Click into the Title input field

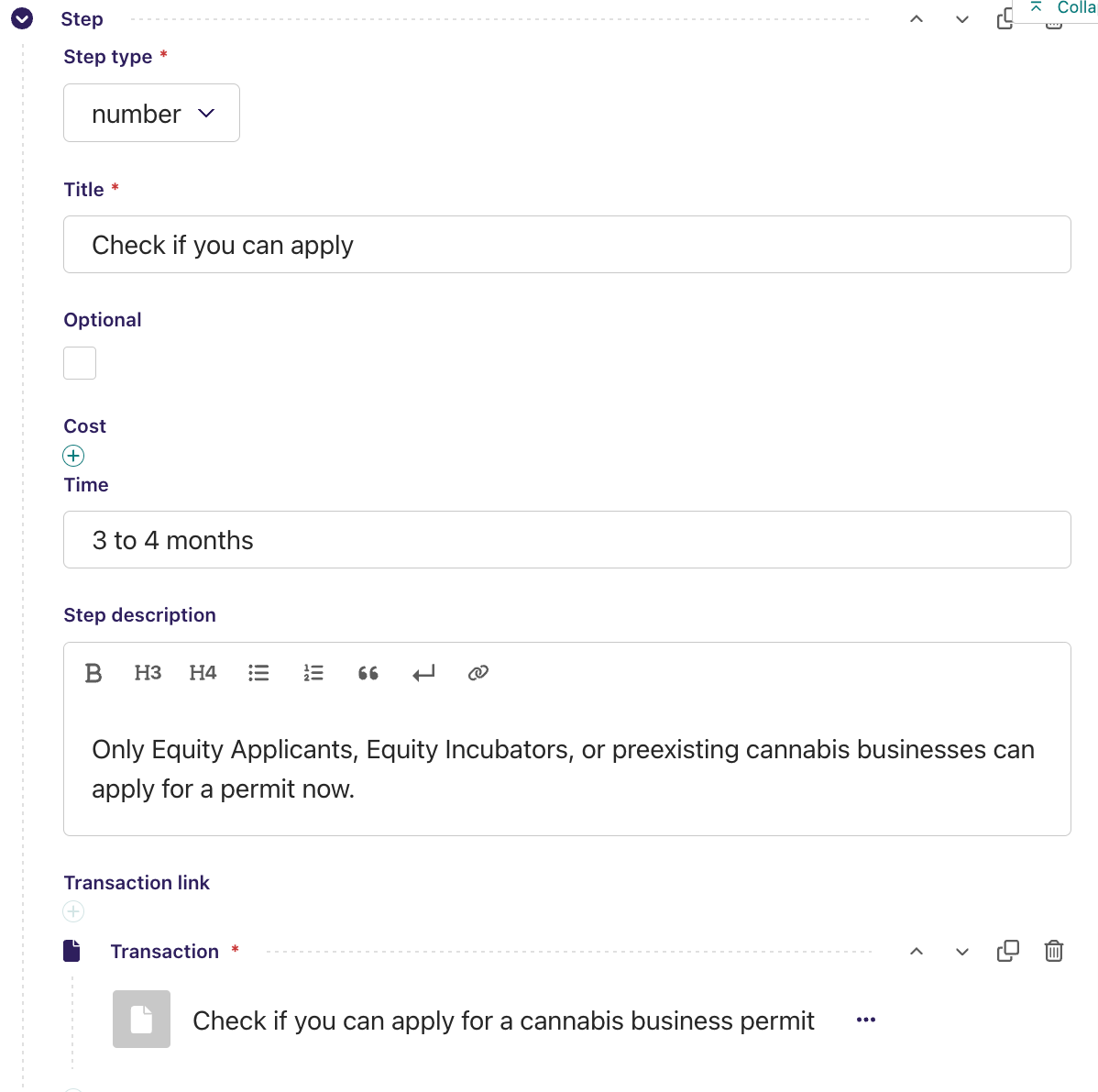pyautogui.click(x=566, y=245)
